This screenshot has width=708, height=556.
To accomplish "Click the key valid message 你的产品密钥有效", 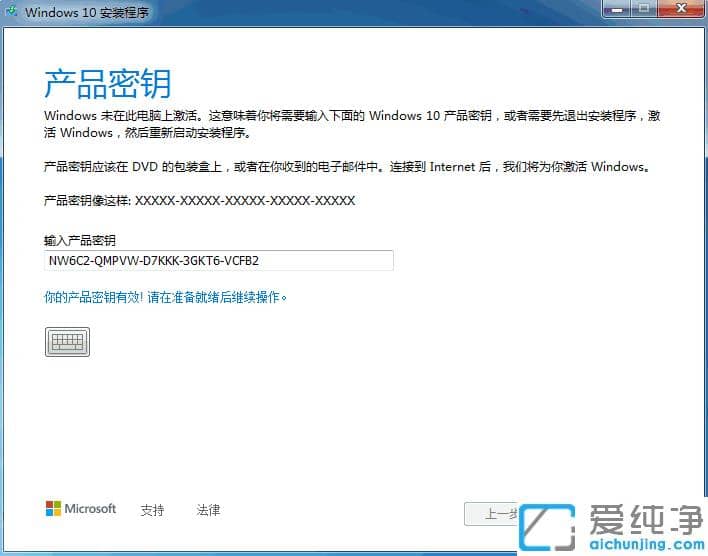I will pos(93,297).
